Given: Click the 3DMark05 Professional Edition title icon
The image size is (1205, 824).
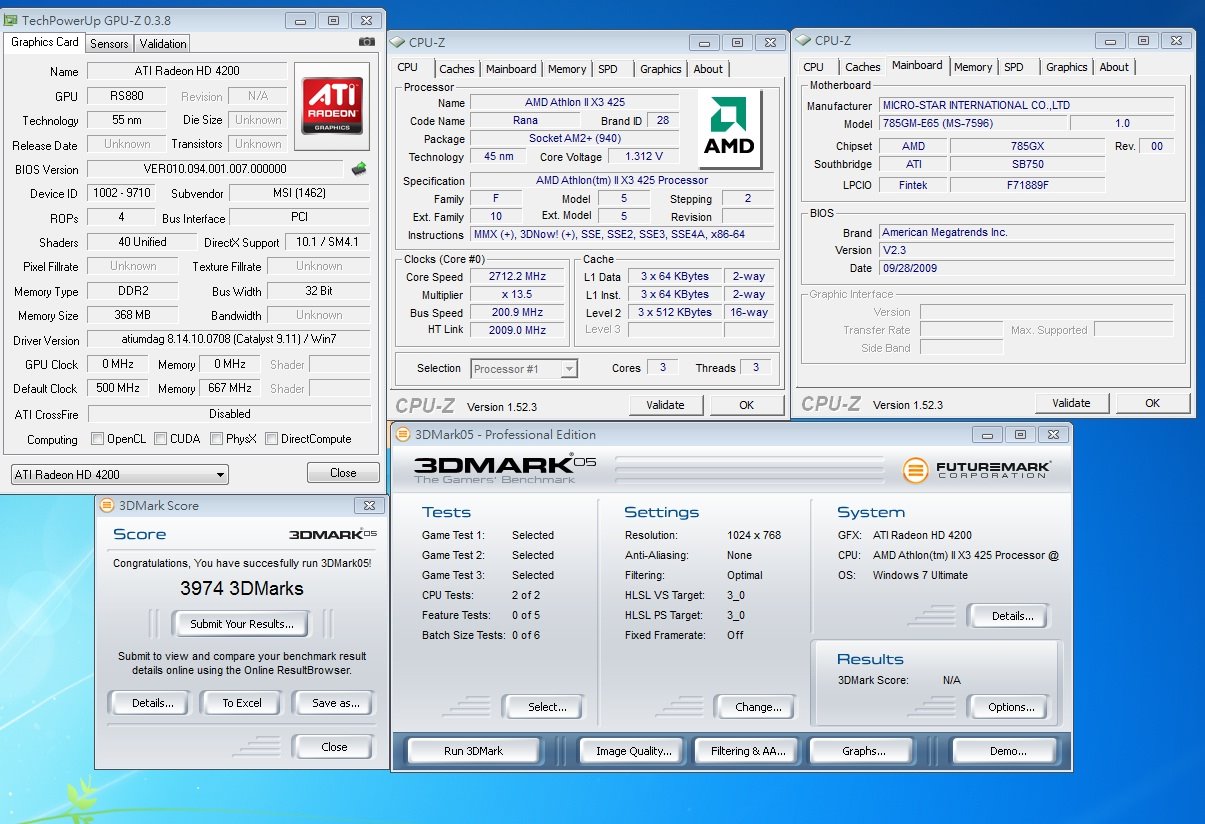Looking at the screenshot, I should (x=403, y=434).
